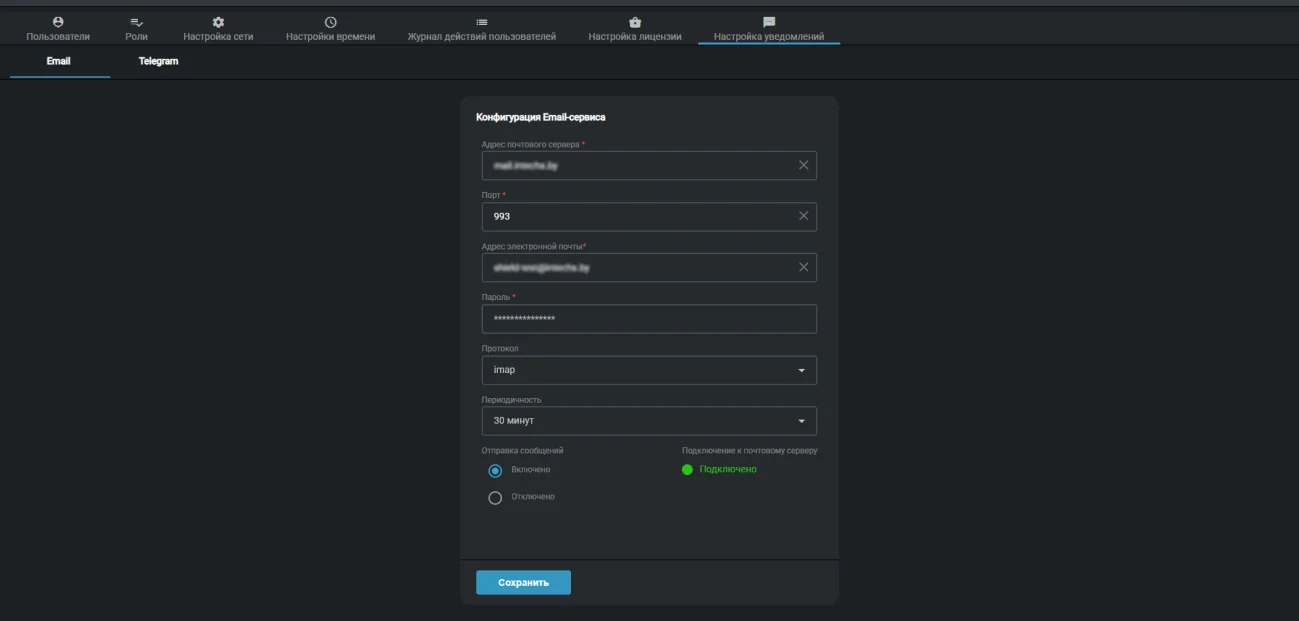Select the Отключено radio button
Screen dimensions: 1299x621
(495, 498)
